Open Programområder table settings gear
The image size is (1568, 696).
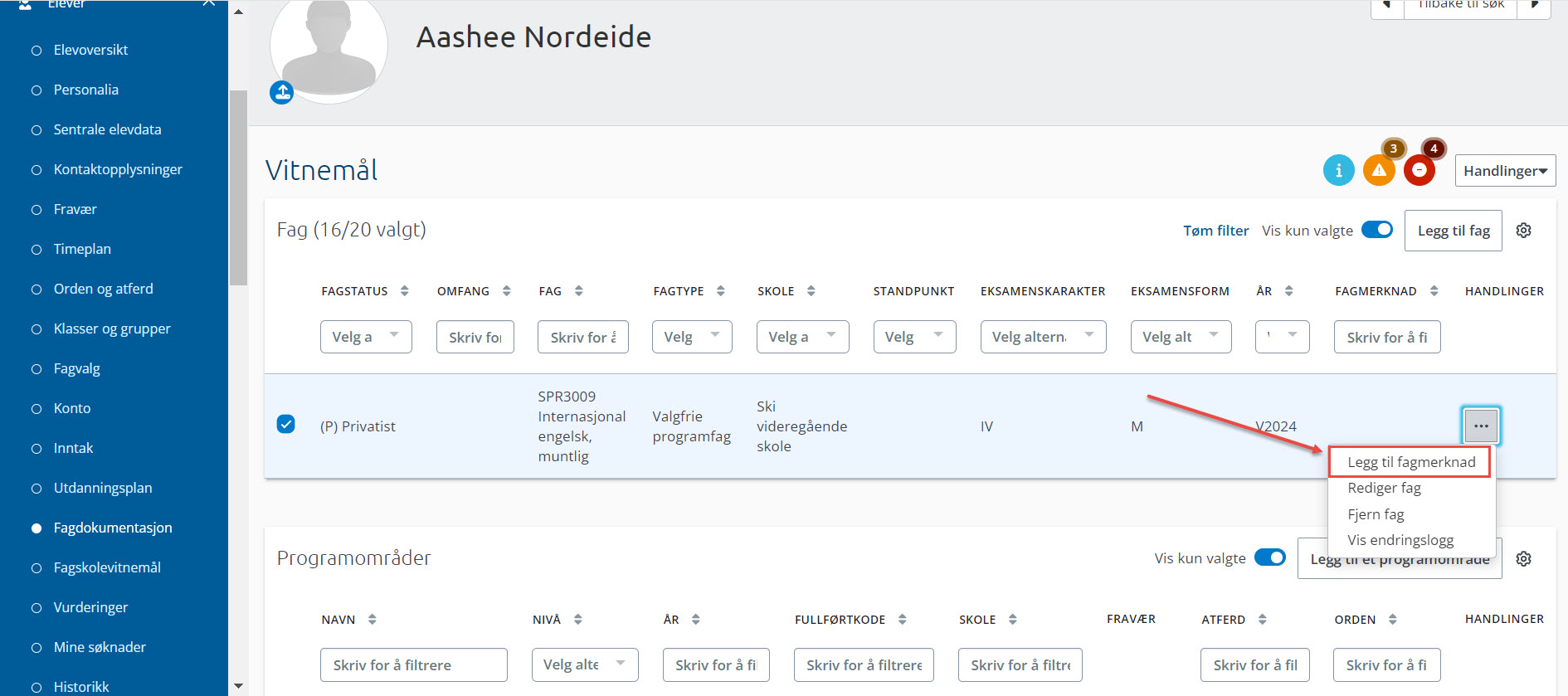click(x=1523, y=558)
